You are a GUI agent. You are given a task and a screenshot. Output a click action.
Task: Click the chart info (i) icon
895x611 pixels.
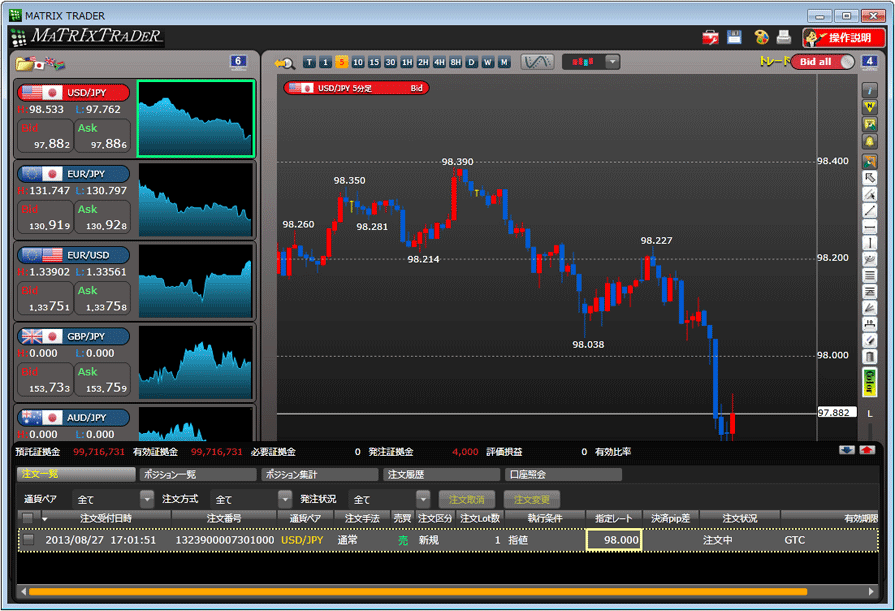point(869,90)
